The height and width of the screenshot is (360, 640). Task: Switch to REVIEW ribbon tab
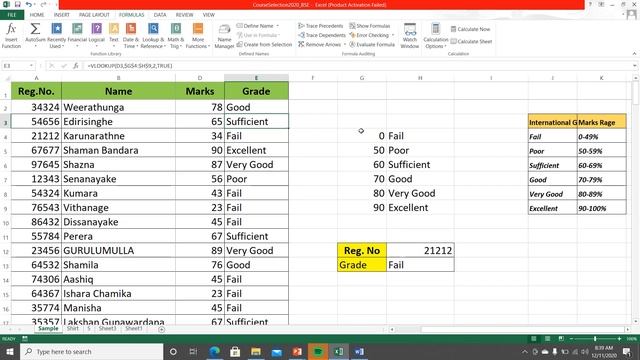click(x=184, y=15)
